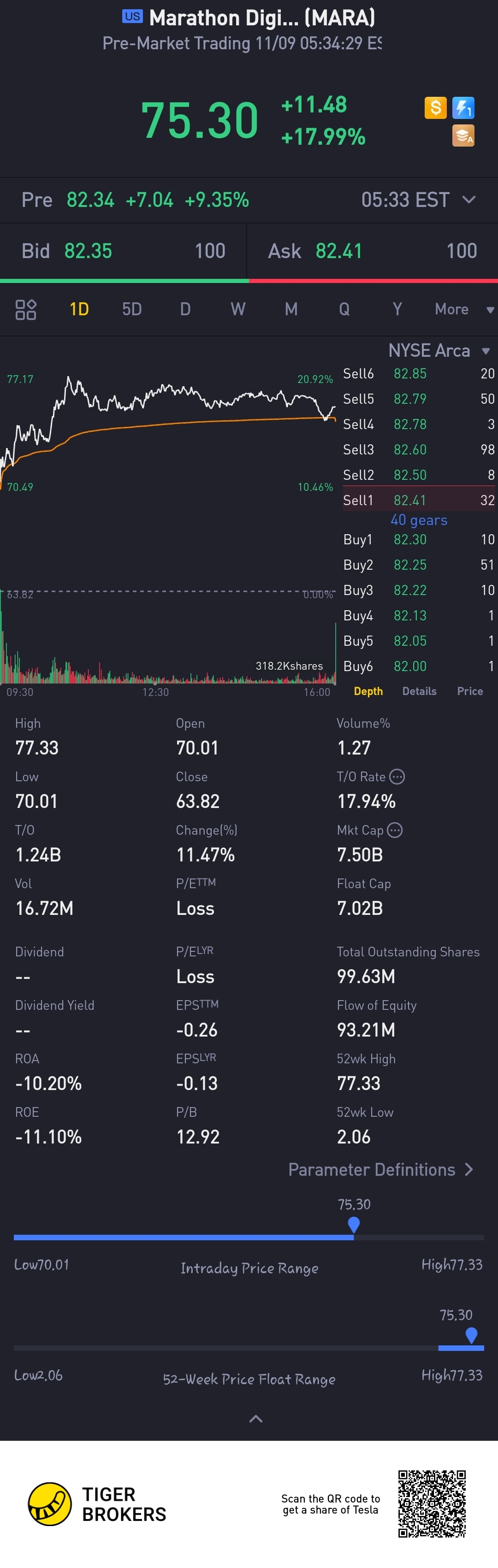Select the Sell5 82.79 order row
Screen dimensions: 498x1568
tap(419, 399)
